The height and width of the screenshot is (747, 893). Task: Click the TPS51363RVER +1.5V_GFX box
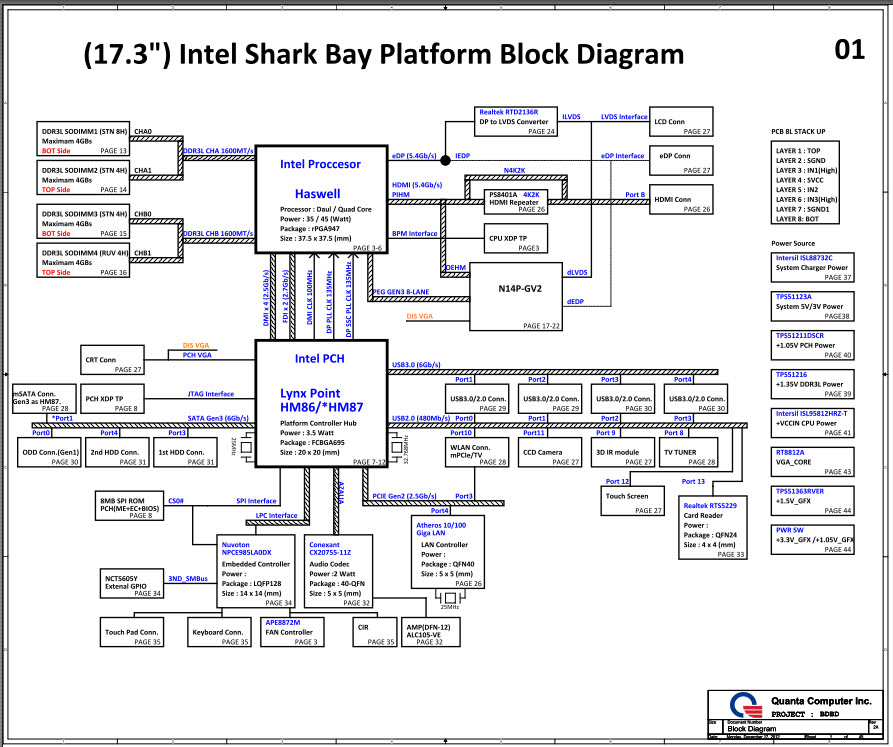pyautogui.click(x=812, y=501)
